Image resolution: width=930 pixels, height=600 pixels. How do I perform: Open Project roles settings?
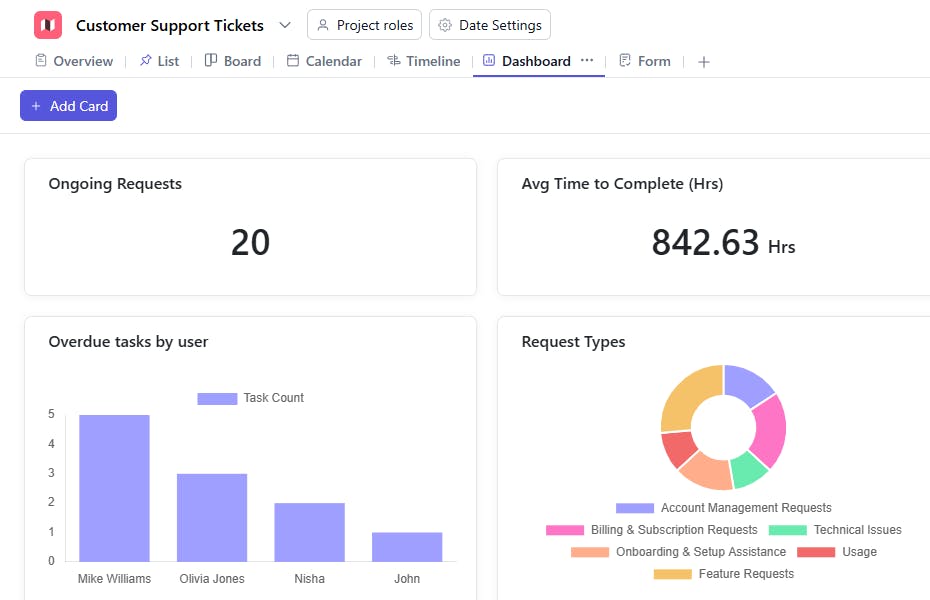tap(363, 25)
